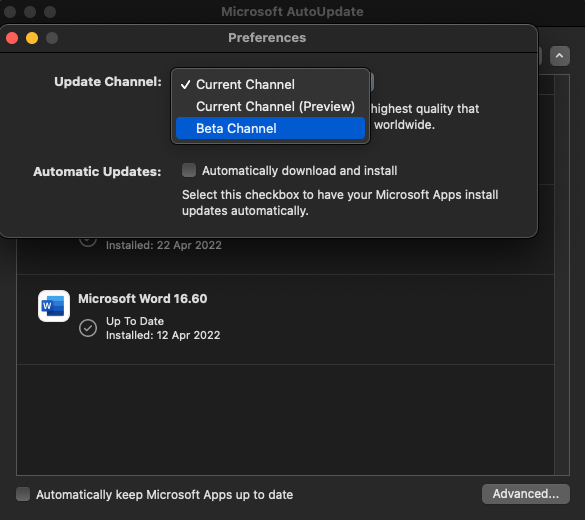Open the Advanced... button
The image size is (585, 520).
(x=526, y=494)
